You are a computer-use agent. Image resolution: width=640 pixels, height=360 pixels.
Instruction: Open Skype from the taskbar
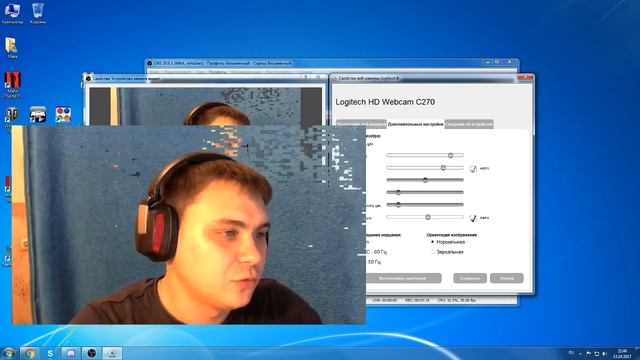click(50, 353)
